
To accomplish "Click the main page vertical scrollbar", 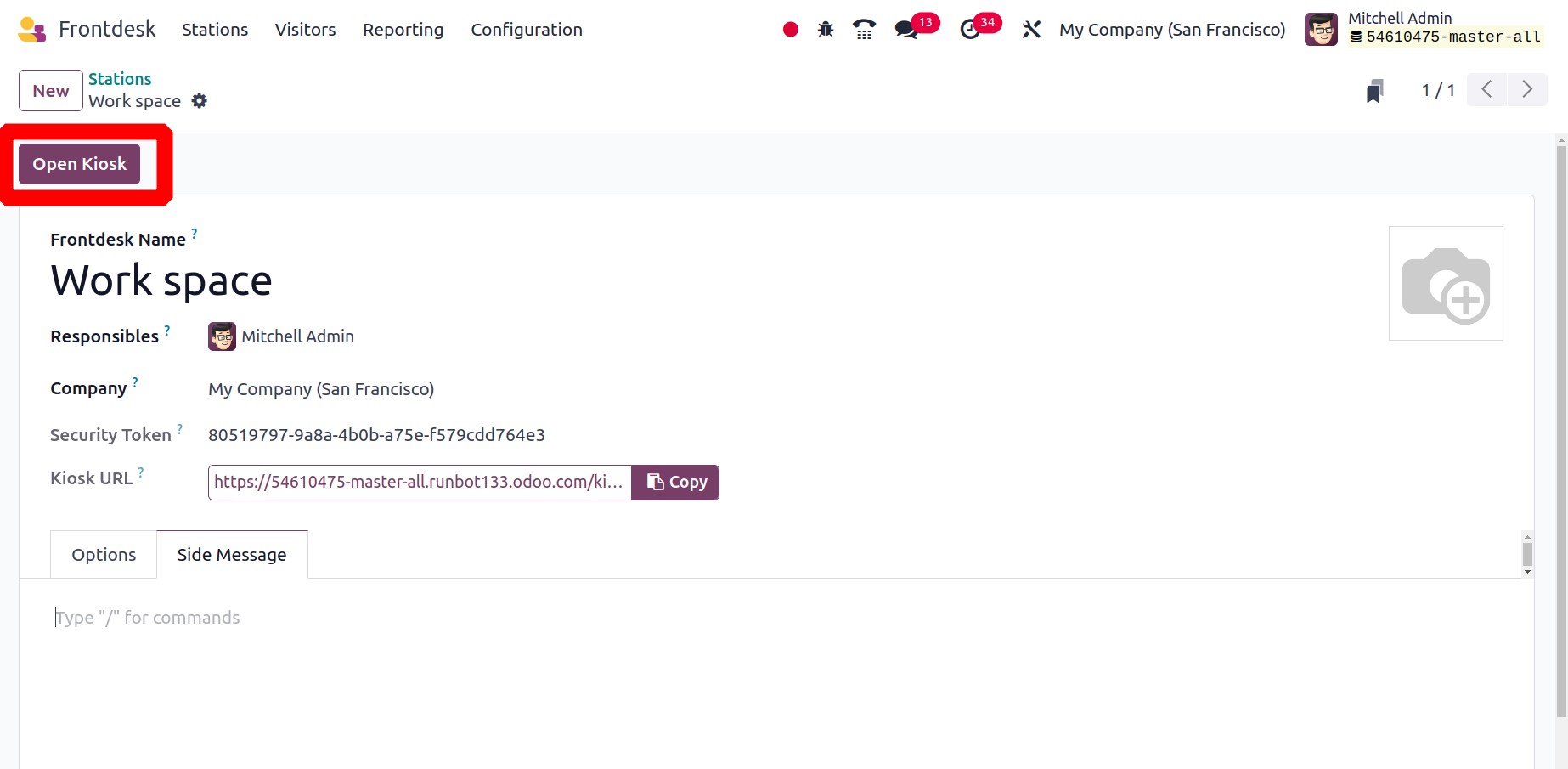I will click(x=1561, y=432).
